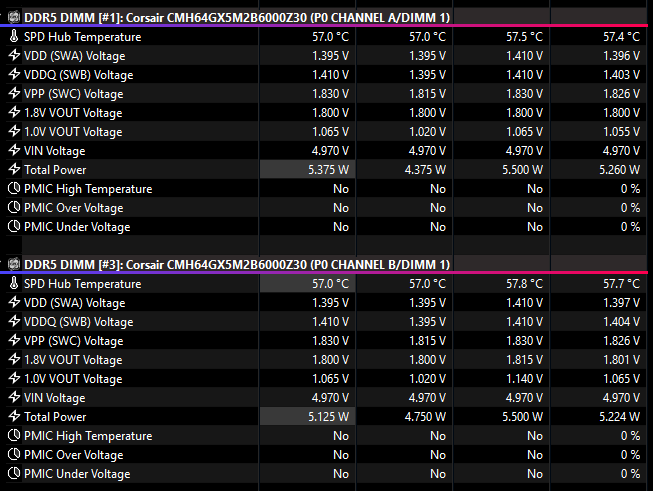Screen dimensions: 653x491
Task: Select the DDR5 DIMM [#3] Channel B group header
Action: tap(237, 265)
